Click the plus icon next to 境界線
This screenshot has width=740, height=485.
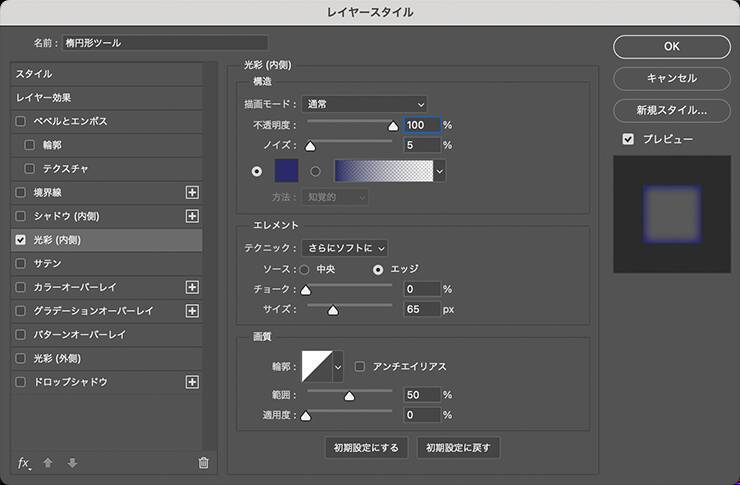193,192
